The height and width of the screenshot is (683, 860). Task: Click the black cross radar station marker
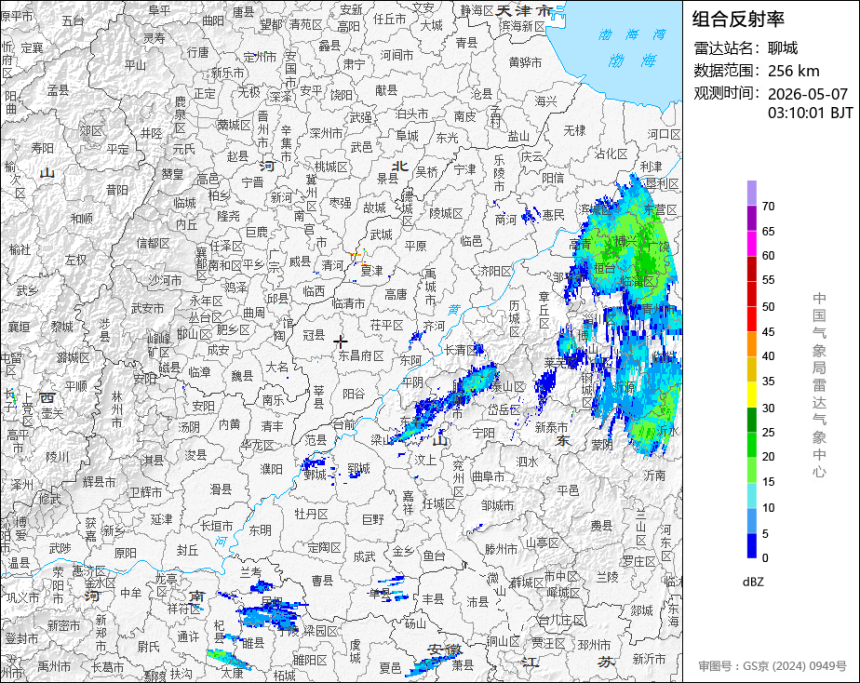(340, 342)
